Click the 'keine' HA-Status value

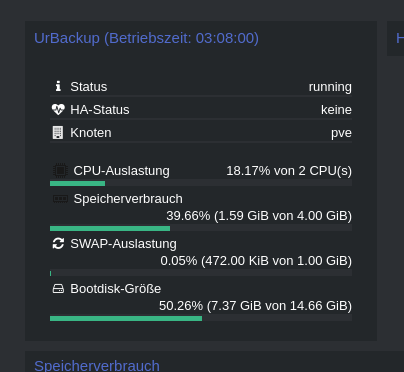click(x=336, y=110)
